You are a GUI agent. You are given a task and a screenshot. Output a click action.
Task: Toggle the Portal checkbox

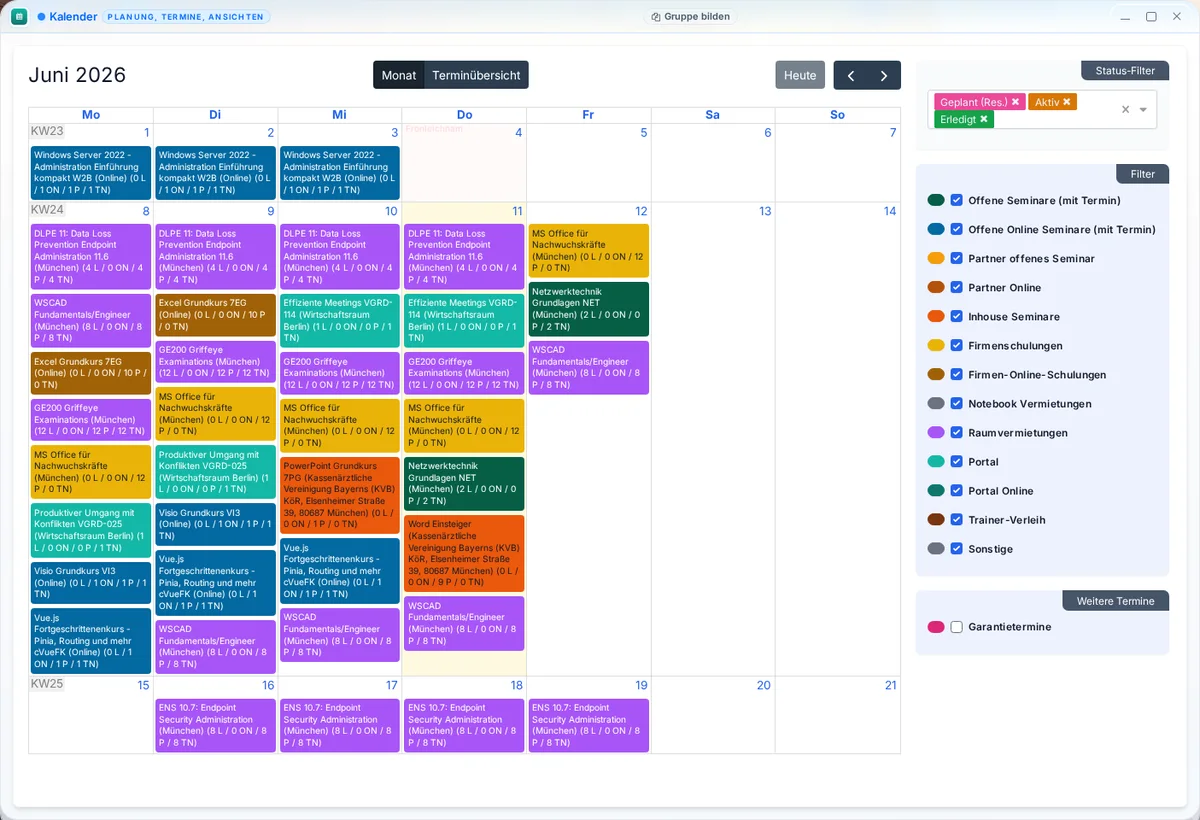[957, 461]
